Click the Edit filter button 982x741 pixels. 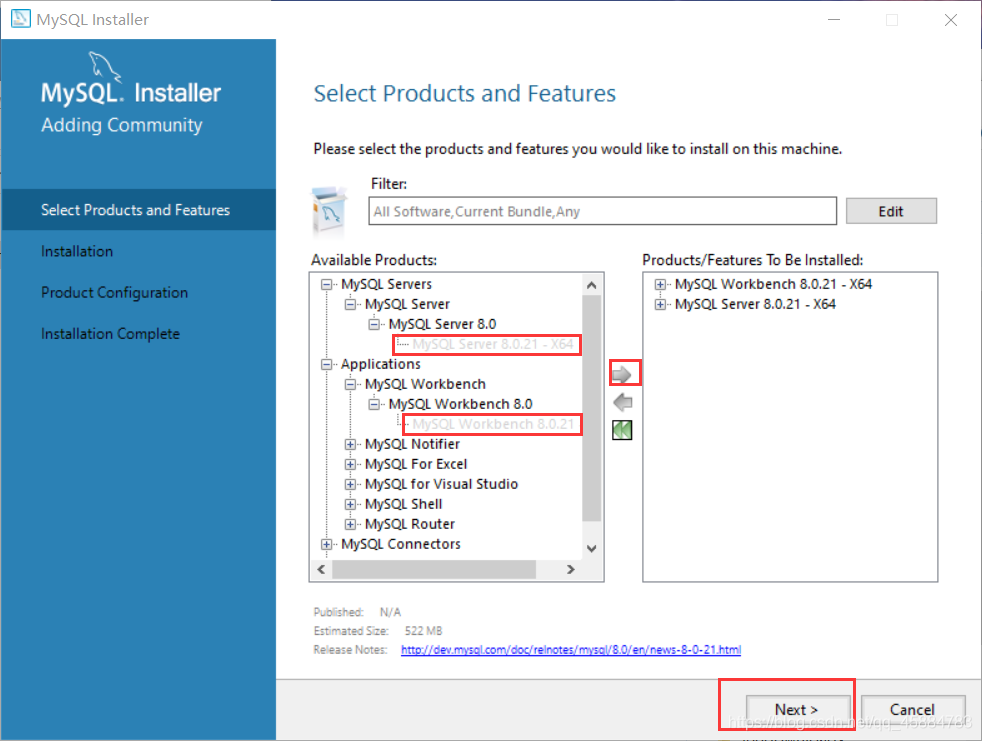(x=891, y=211)
